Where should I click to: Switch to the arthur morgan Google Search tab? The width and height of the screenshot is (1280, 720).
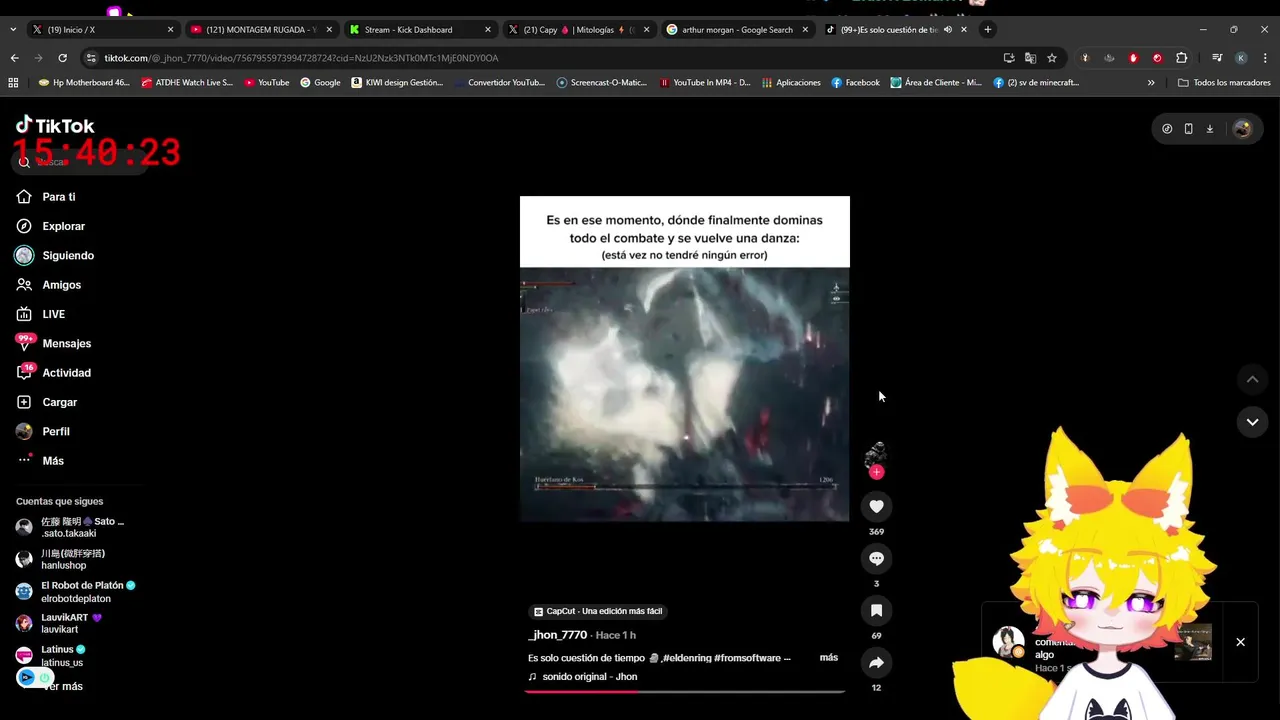(x=737, y=29)
